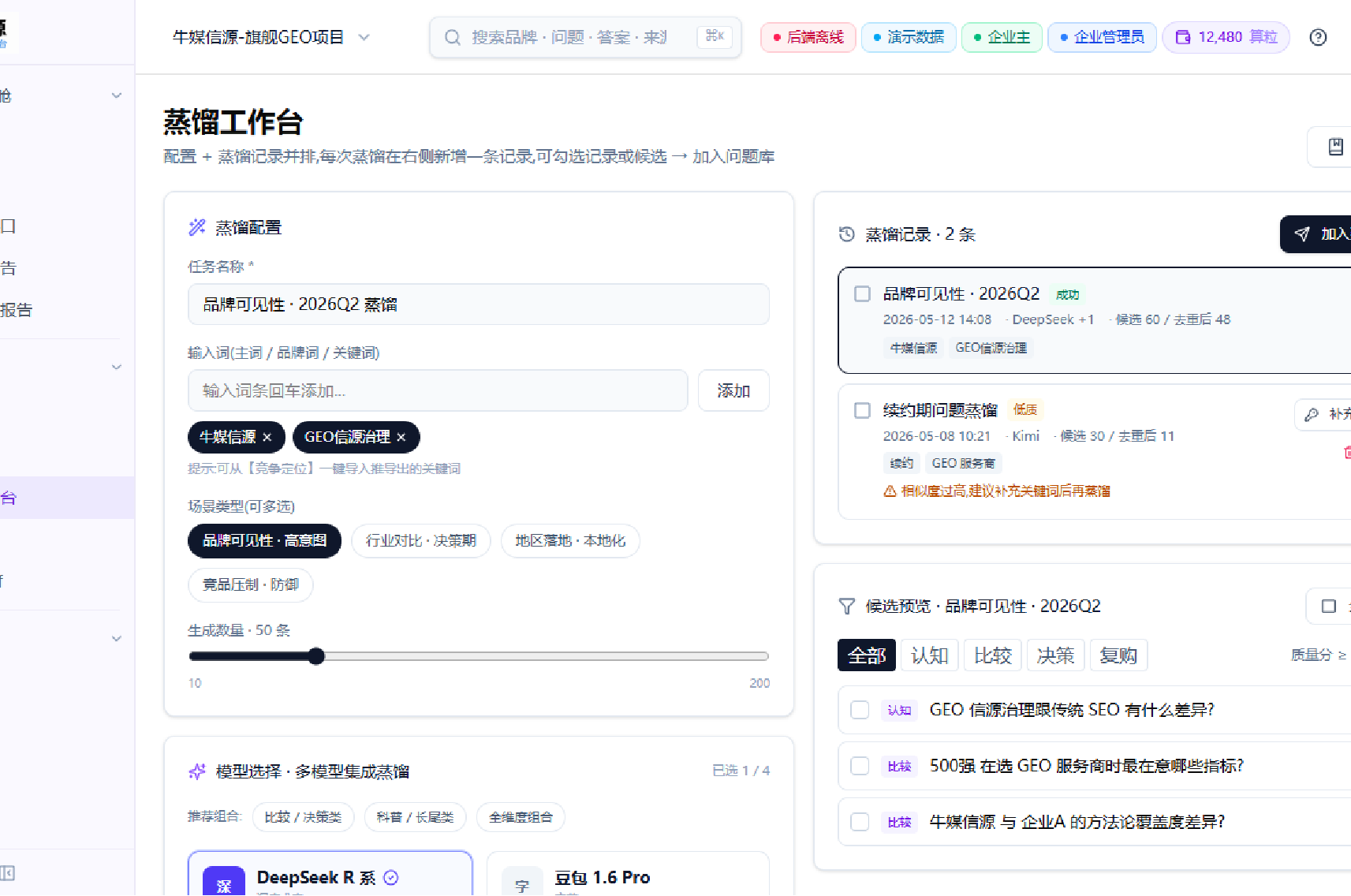
Task: Click the ⌘K shortcut badge
Action: point(715,36)
